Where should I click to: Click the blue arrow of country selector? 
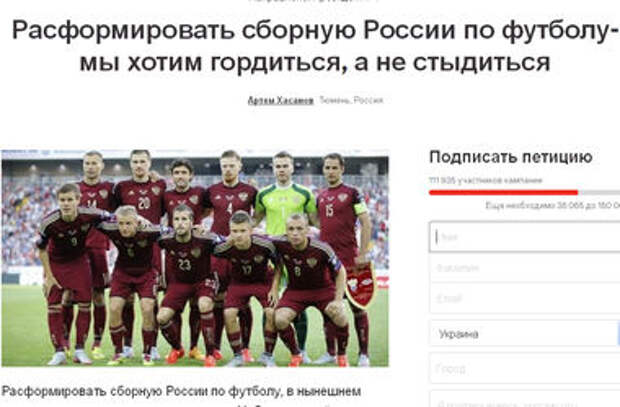618,334
